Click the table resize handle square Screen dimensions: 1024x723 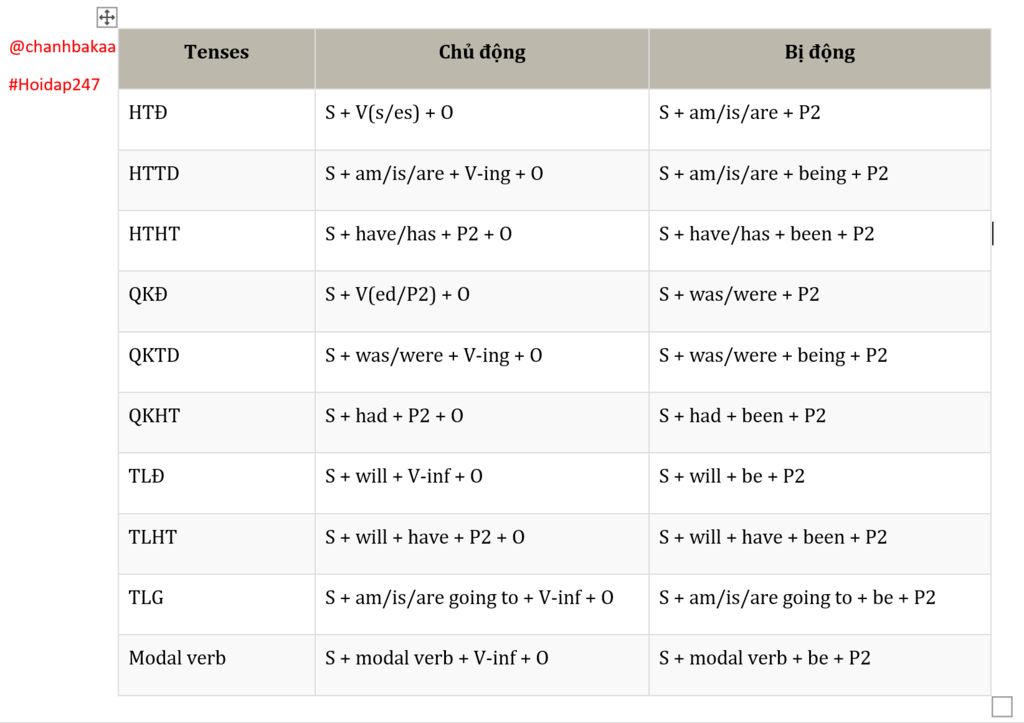[x=1002, y=707]
